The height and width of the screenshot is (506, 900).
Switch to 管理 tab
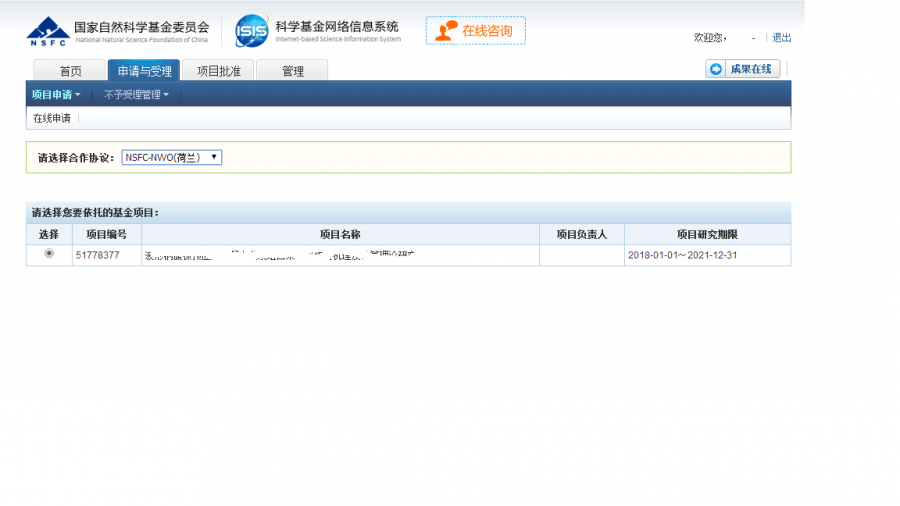[292, 71]
